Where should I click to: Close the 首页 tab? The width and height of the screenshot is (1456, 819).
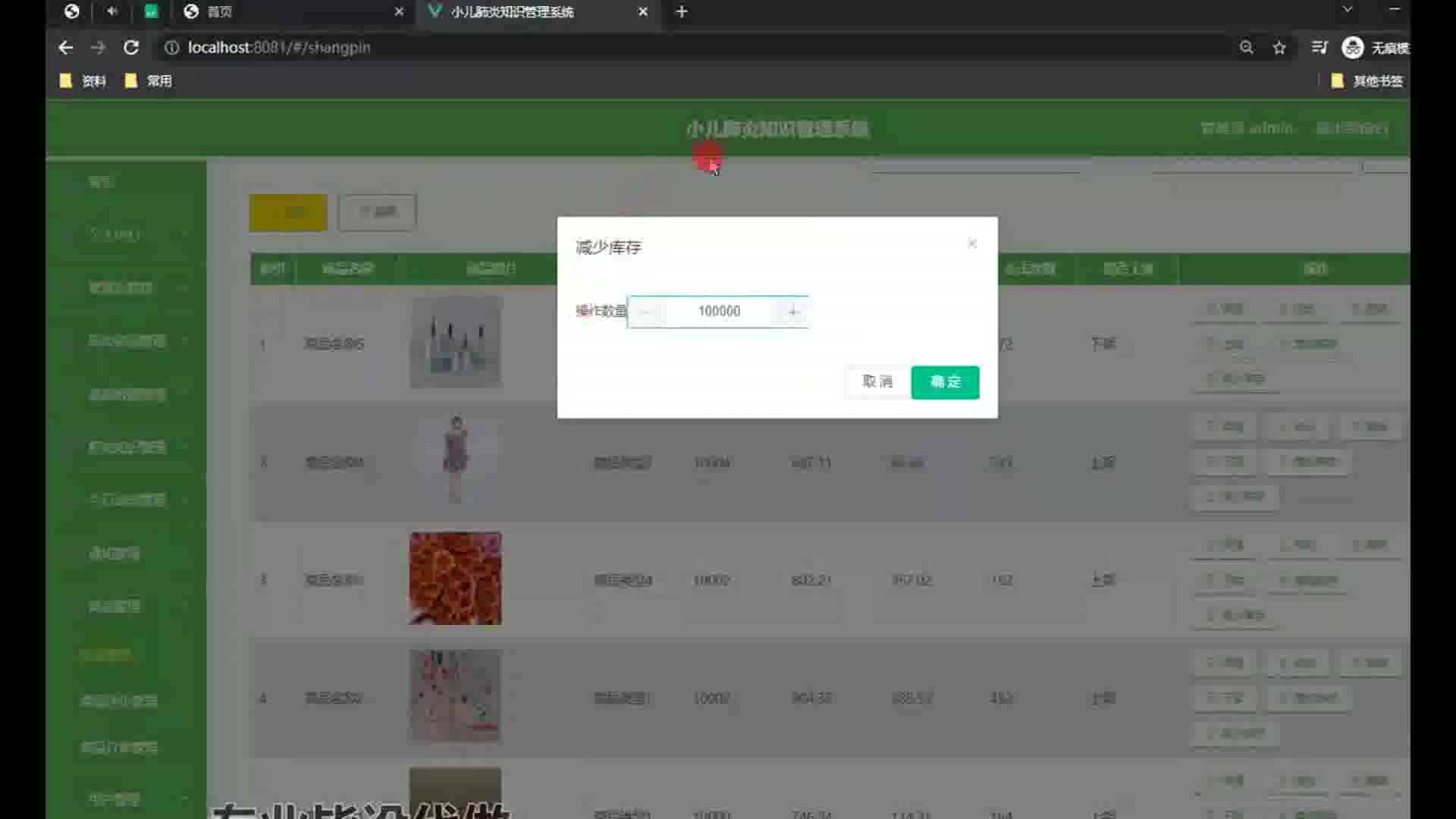pos(400,11)
